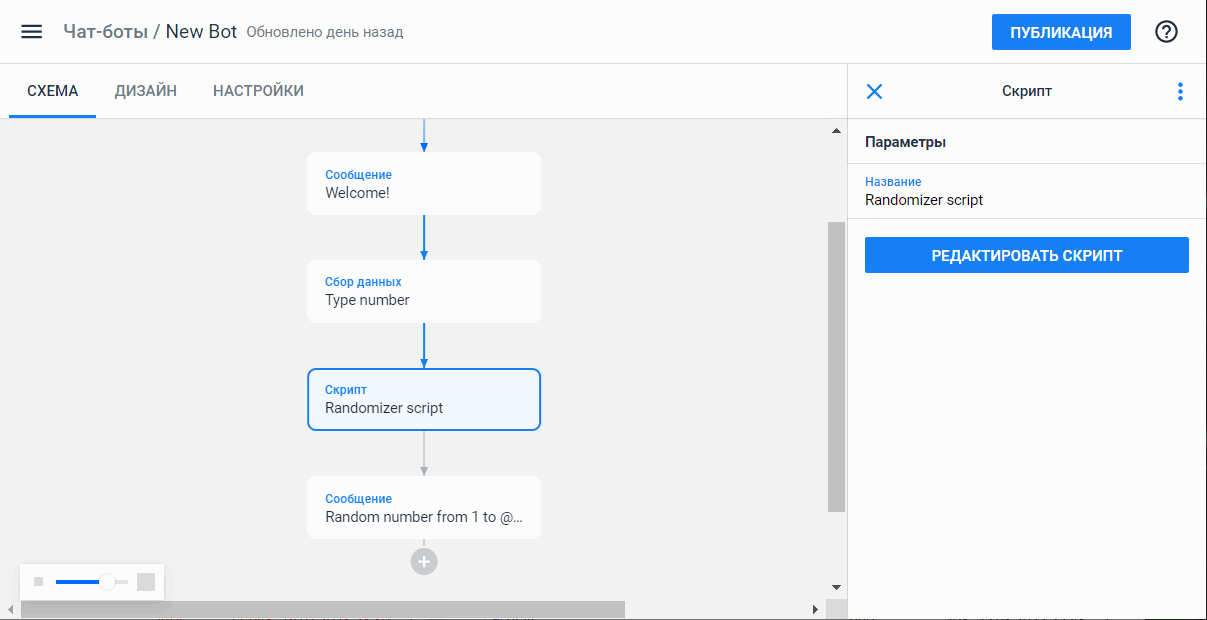Open the three-dot options menu in Скрипт panel
This screenshot has width=1207, height=620.
(x=1180, y=92)
